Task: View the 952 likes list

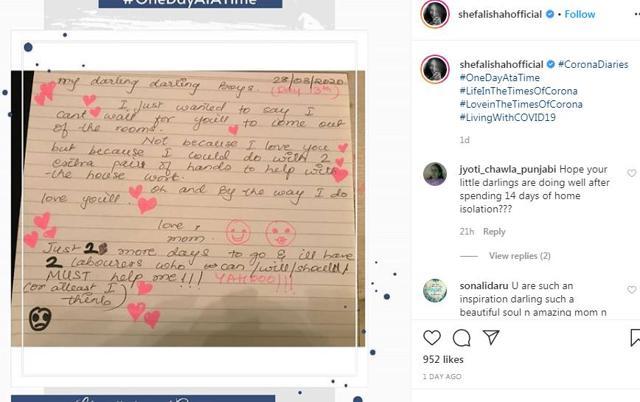Action: pos(443,360)
